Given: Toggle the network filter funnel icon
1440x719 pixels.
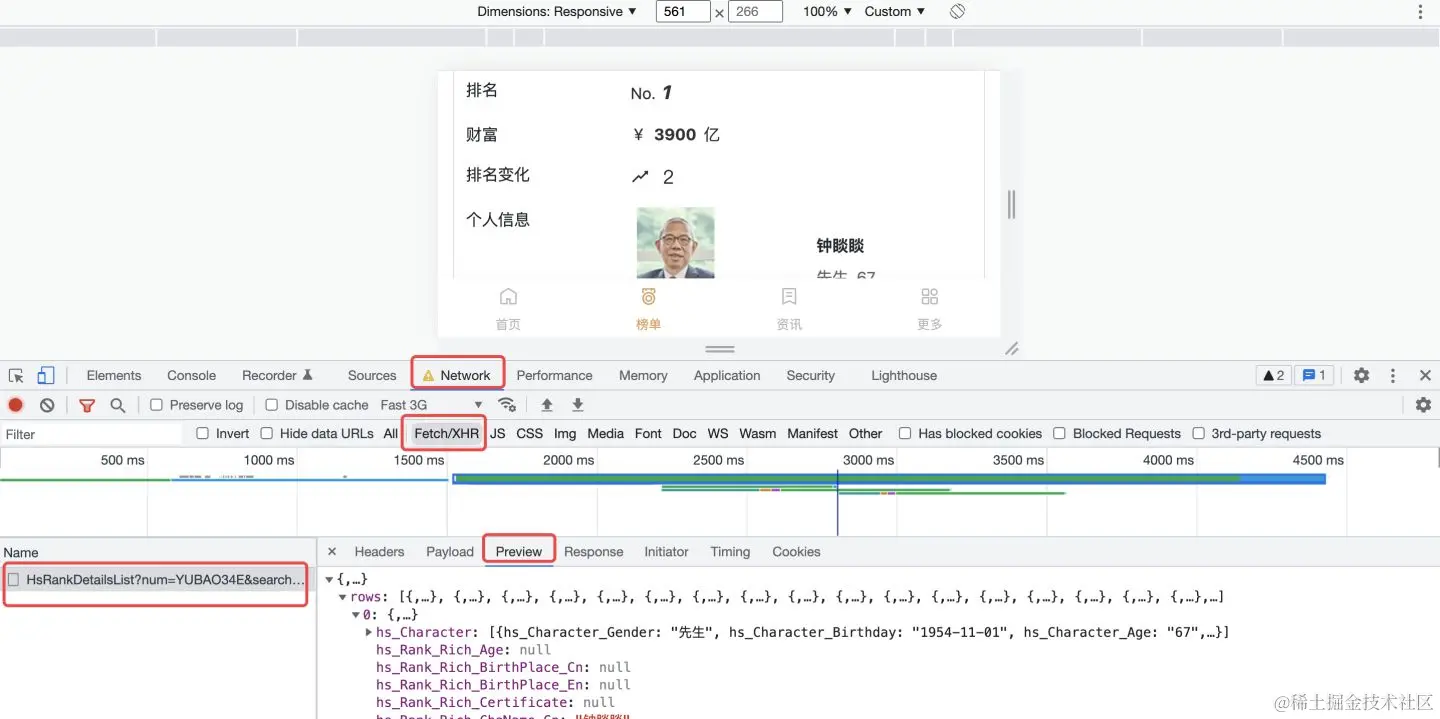Looking at the screenshot, I should pyautogui.click(x=87, y=405).
